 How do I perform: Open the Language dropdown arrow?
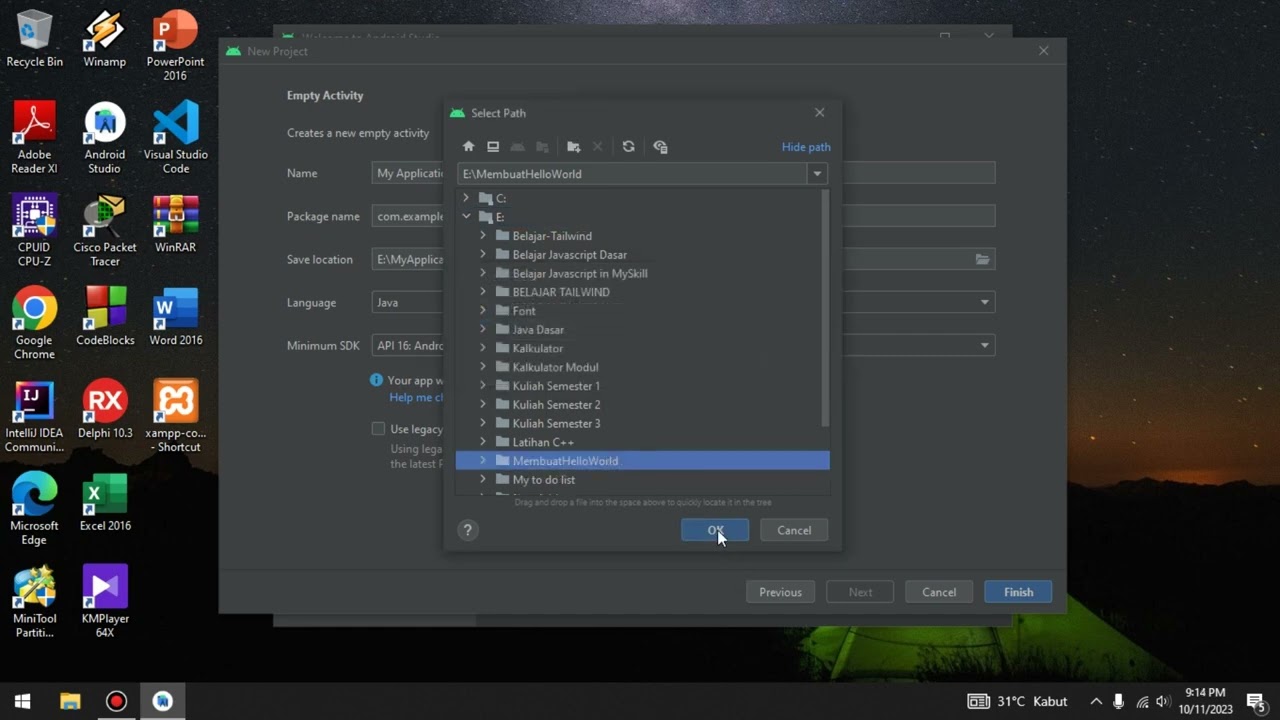984,302
